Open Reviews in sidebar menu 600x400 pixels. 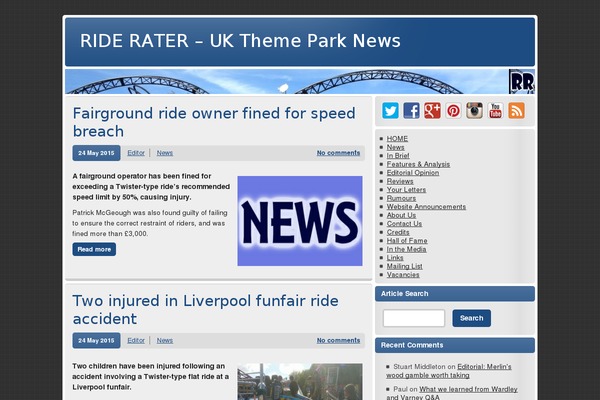click(400, 181)
